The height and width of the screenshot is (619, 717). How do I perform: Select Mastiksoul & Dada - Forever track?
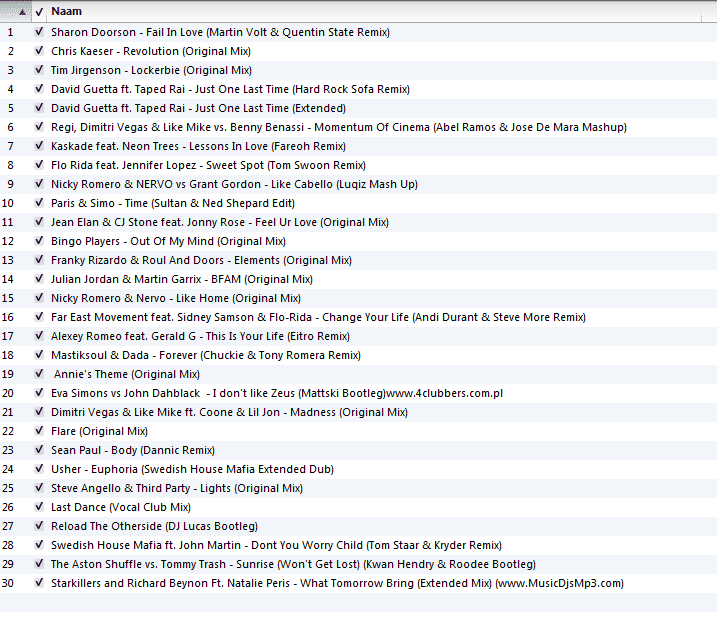(205, 355)
